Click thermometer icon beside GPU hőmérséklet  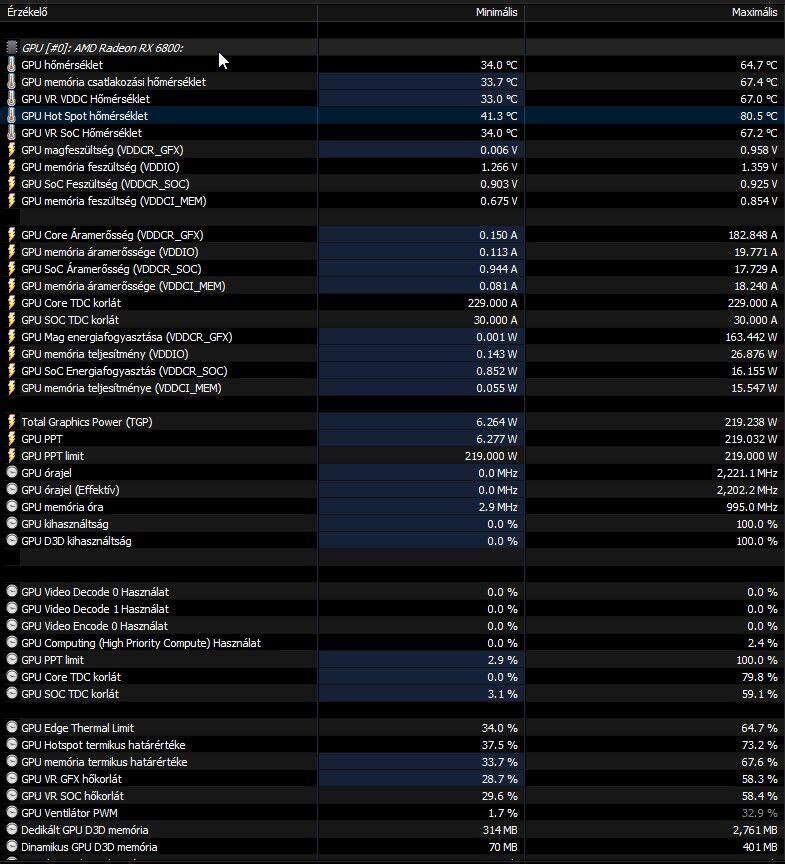pos(12,65)
